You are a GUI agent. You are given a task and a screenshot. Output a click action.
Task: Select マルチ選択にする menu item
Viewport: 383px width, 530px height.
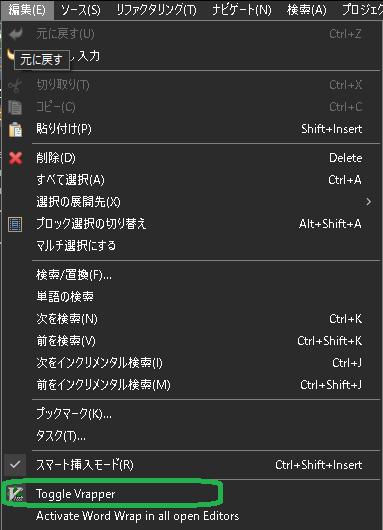[191, 246]
